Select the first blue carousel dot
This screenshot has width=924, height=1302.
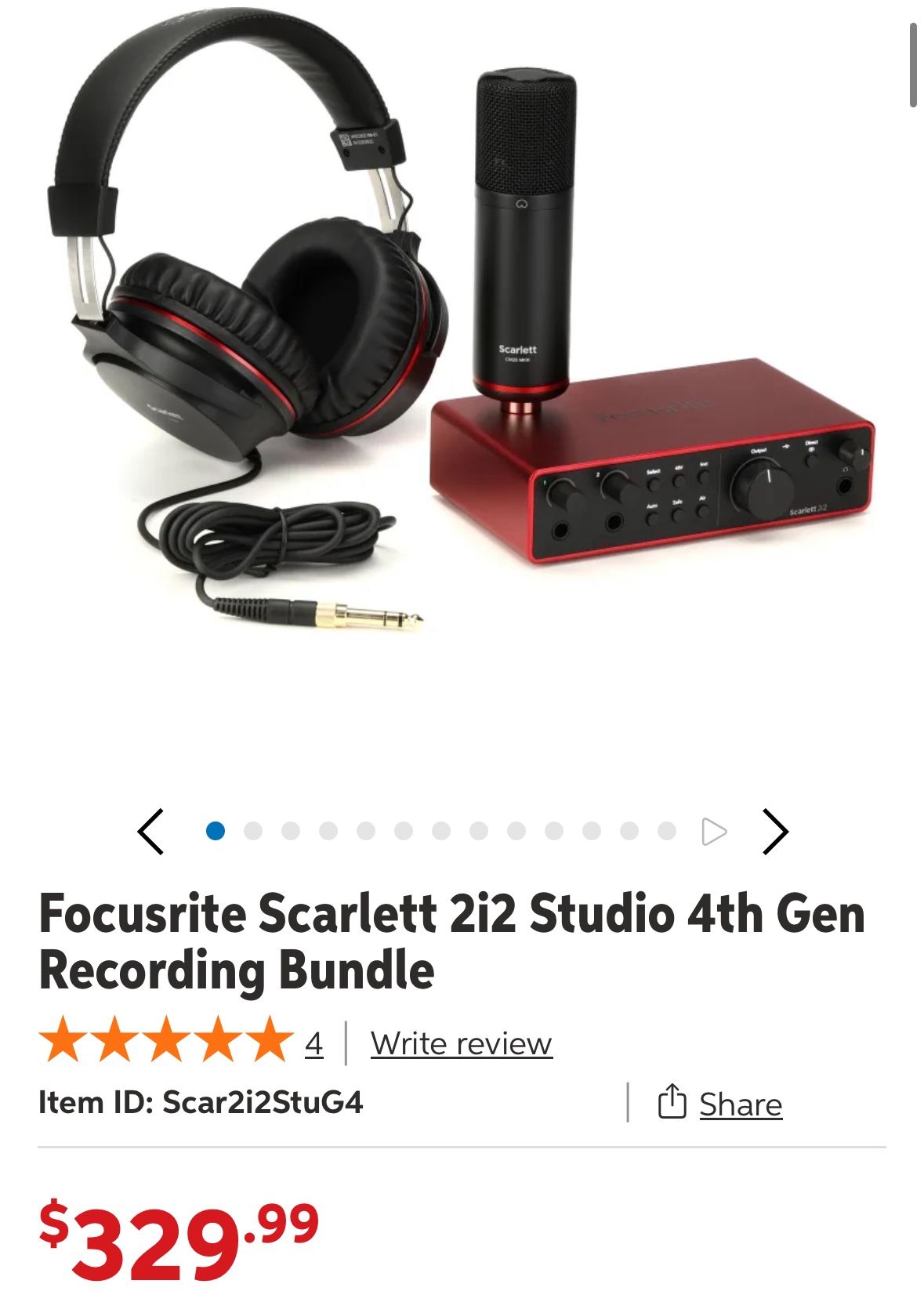pyautogui.click(x=216, y=831)
